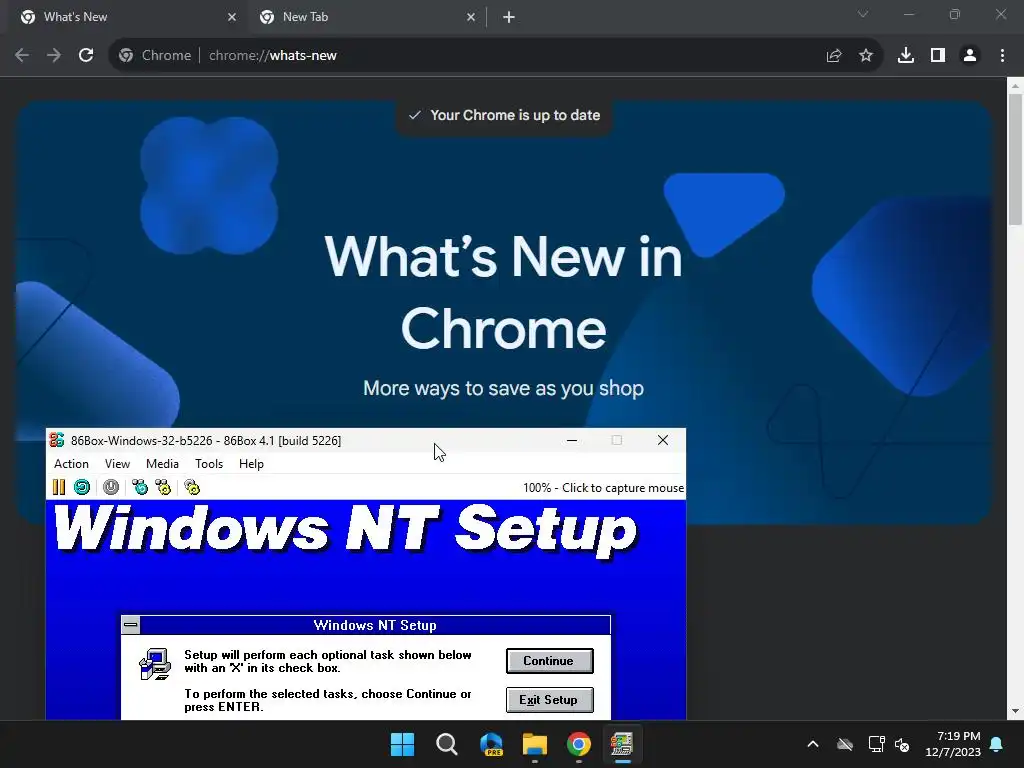Click the Chrome page vertical scrollbar thumb
The image size is (1024, 768).
(x=1015, y=159)
